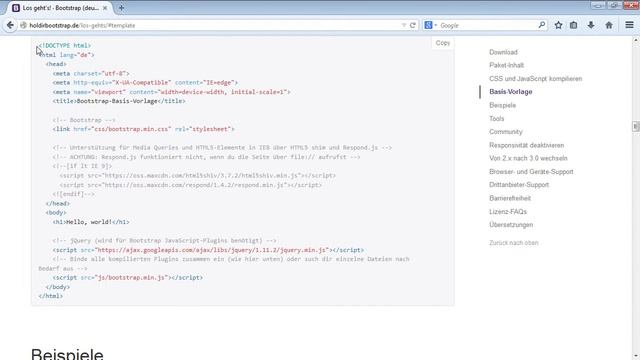Jump to the Paket-Inhalt section

pyautogui.click(x=507, y=65)
